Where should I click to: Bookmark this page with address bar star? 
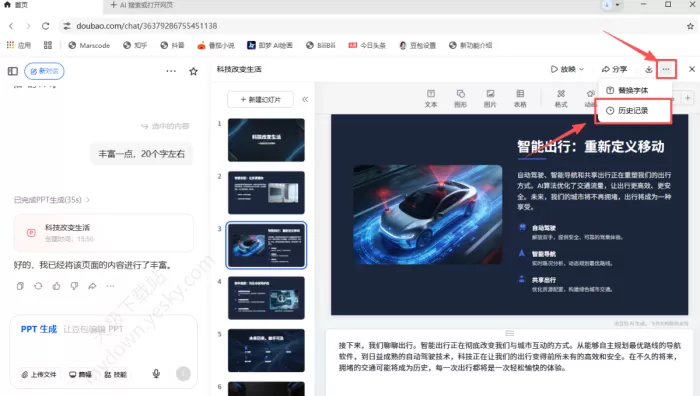[x=690, y=26]
